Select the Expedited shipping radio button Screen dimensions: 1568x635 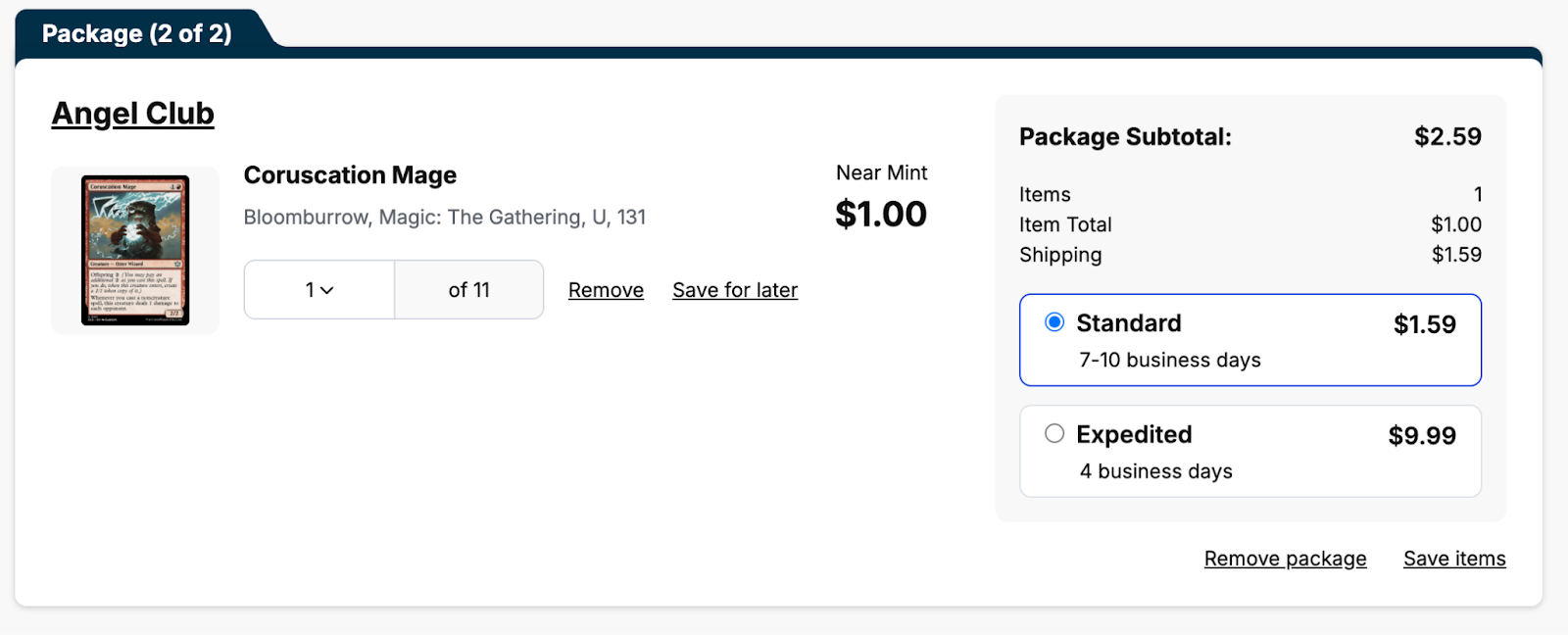1054,433
